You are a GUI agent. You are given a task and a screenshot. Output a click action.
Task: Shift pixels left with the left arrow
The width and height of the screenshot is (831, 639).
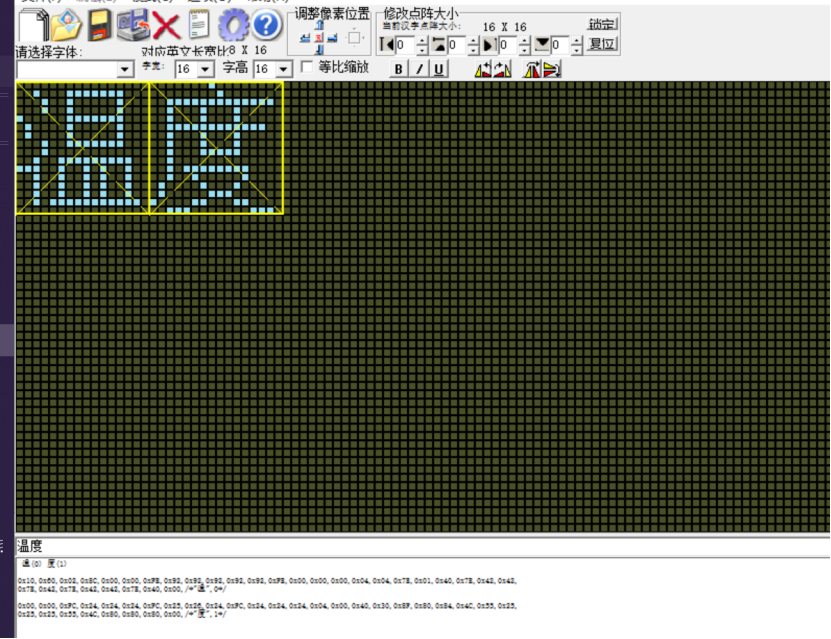coord(305,38)
